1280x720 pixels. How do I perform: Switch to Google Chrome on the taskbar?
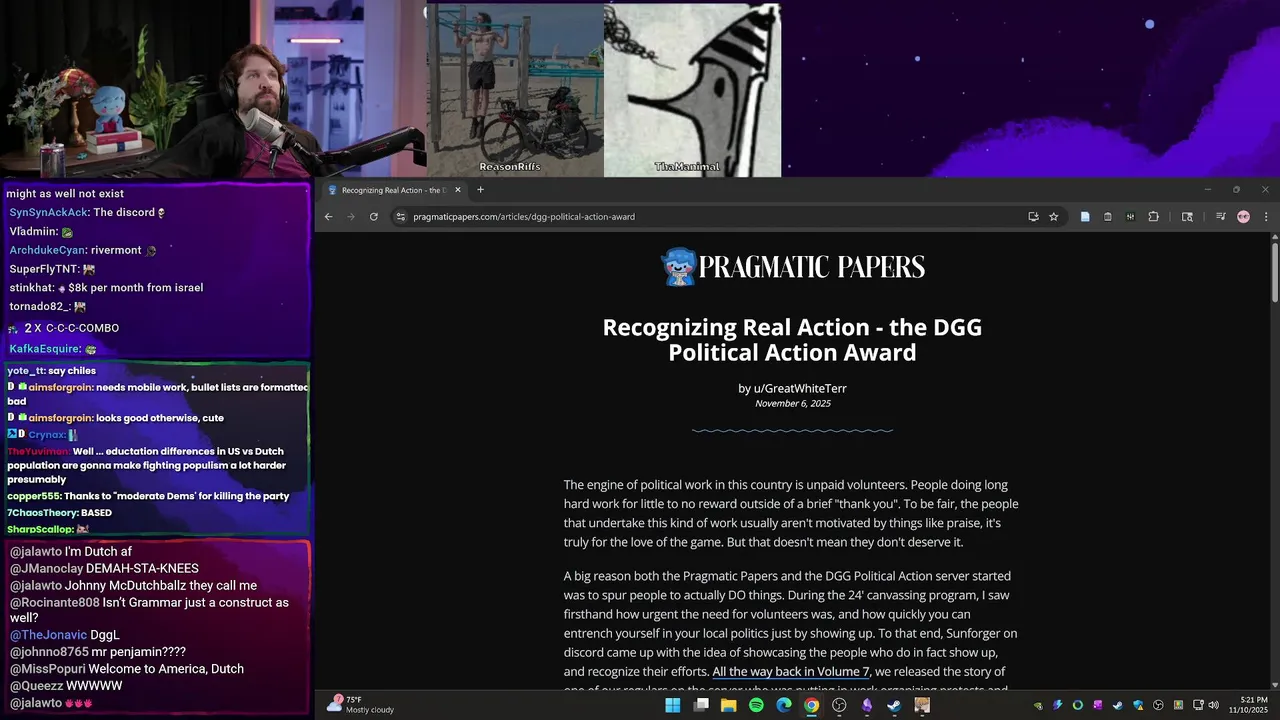[811, 705]
